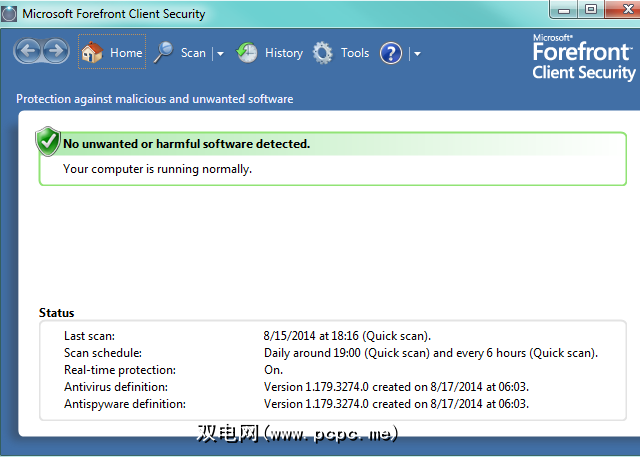
Task: Click the Forefront title bar app icon
Action: pyautogui.click(x=9, y=14)
